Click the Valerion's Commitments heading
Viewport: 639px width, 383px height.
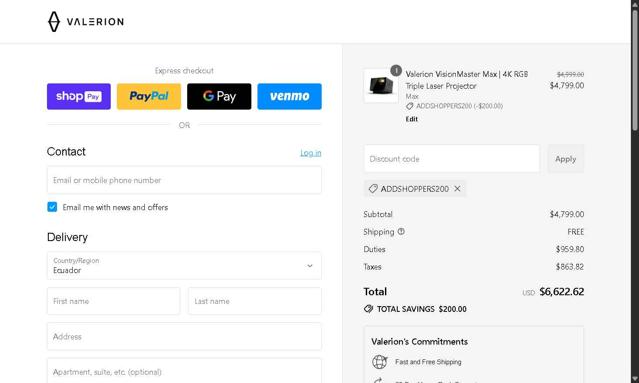click(x=419, y=341)
